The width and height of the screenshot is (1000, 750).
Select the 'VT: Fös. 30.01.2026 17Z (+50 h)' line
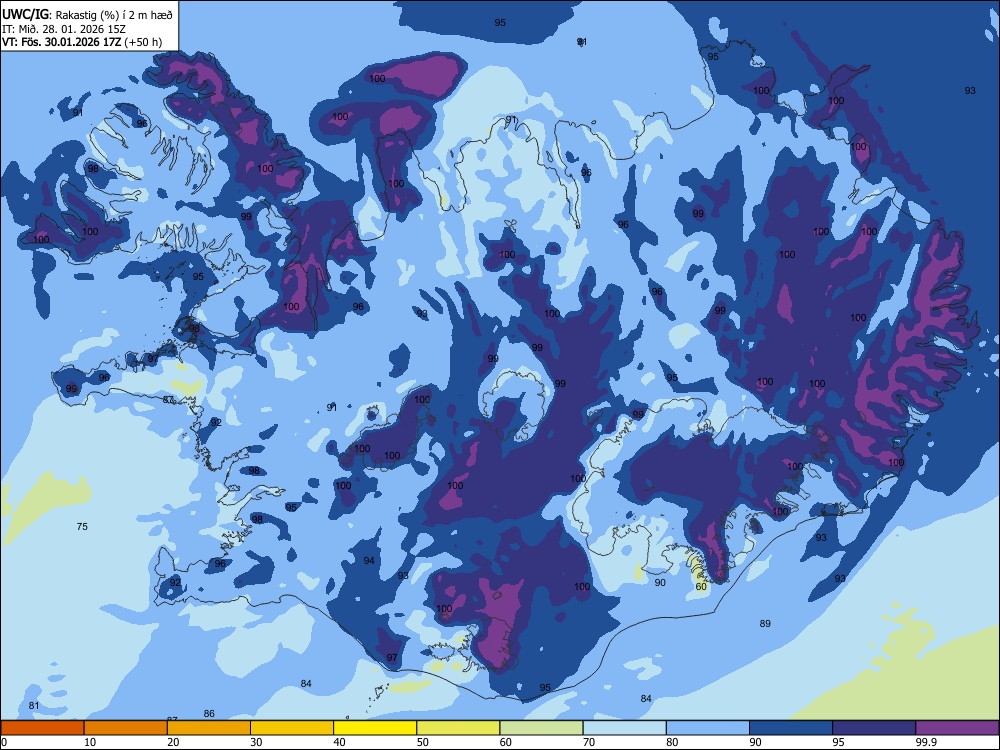tap(82, 42)
